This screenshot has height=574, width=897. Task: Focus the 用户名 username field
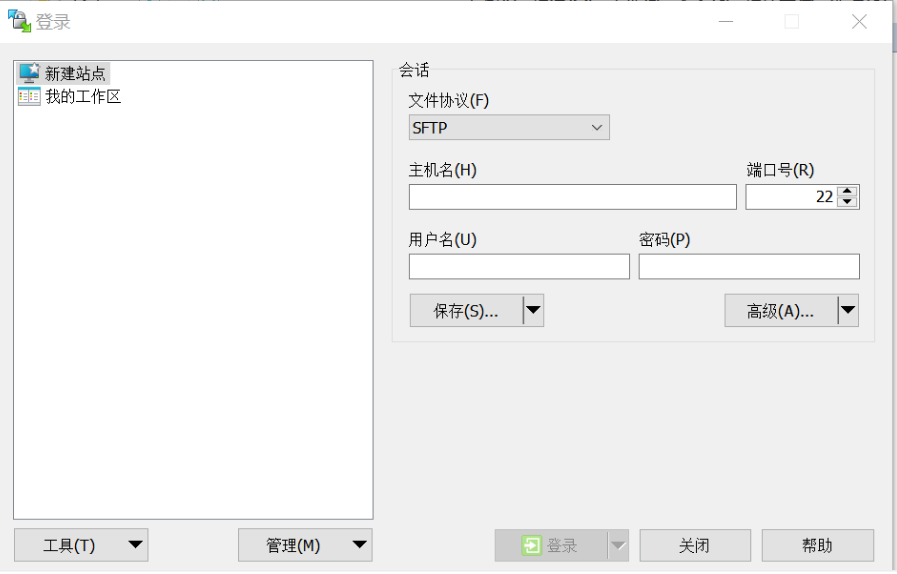pos(519,267)
